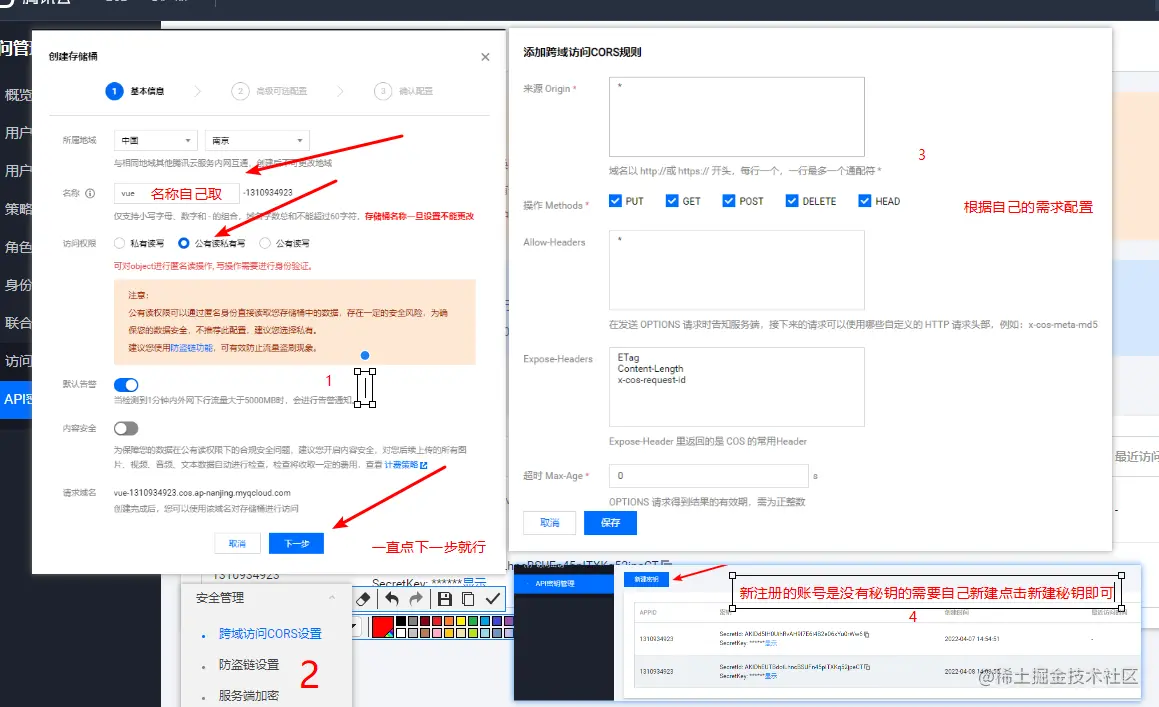This screenshot has height=707, width=1159.
Task: Copy SecretId of the 2022-04-08 key row
Action: coord(867,667)
